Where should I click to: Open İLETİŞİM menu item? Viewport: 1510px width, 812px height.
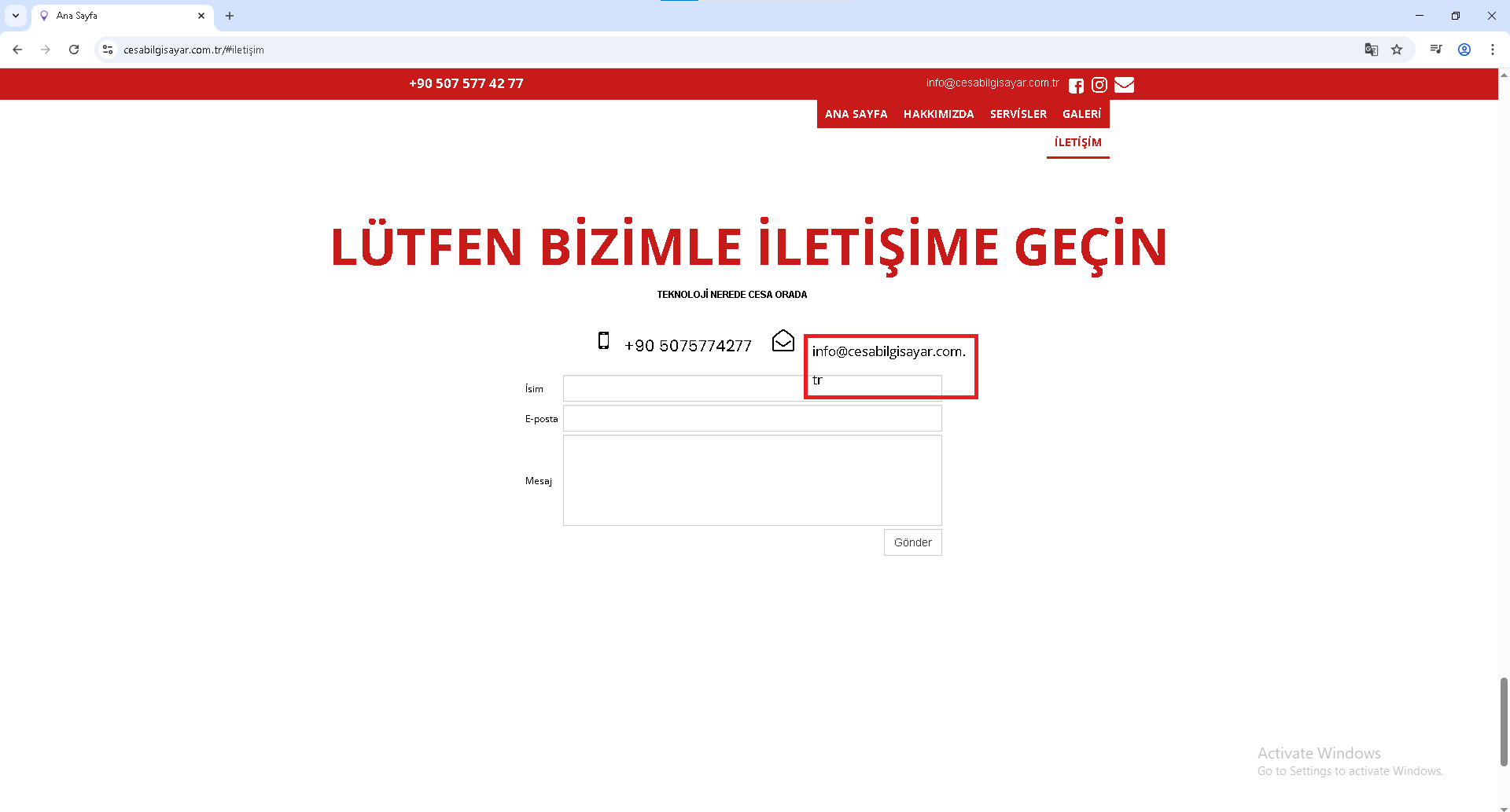(x=1077, y=142)
